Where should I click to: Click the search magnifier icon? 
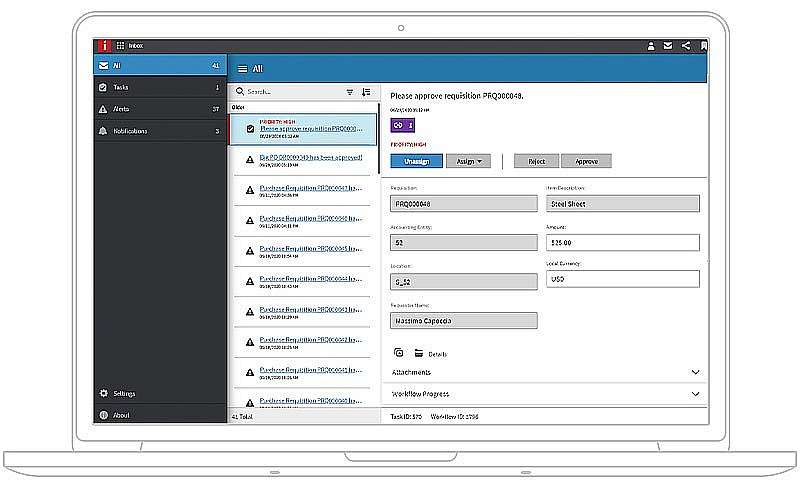click(240, 91)
